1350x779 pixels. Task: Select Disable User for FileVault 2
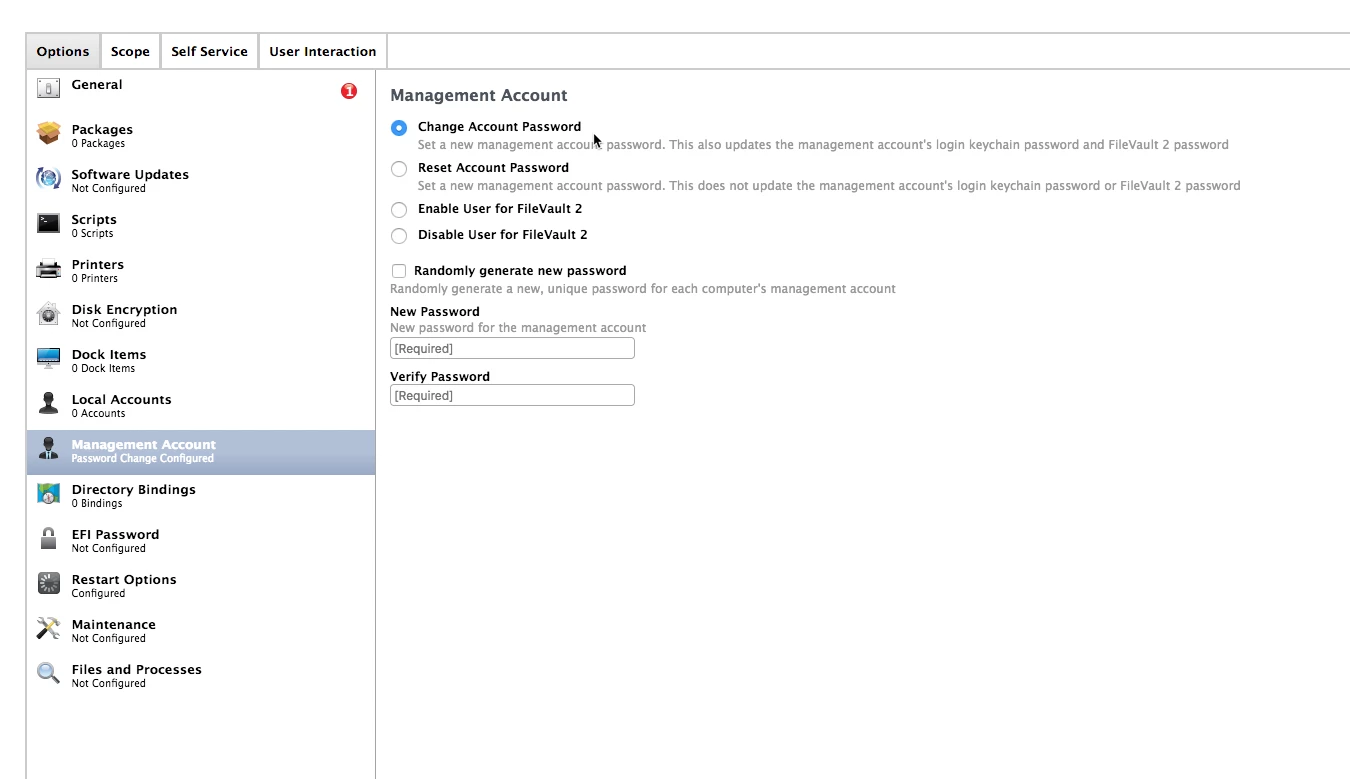tap(399, 236)
